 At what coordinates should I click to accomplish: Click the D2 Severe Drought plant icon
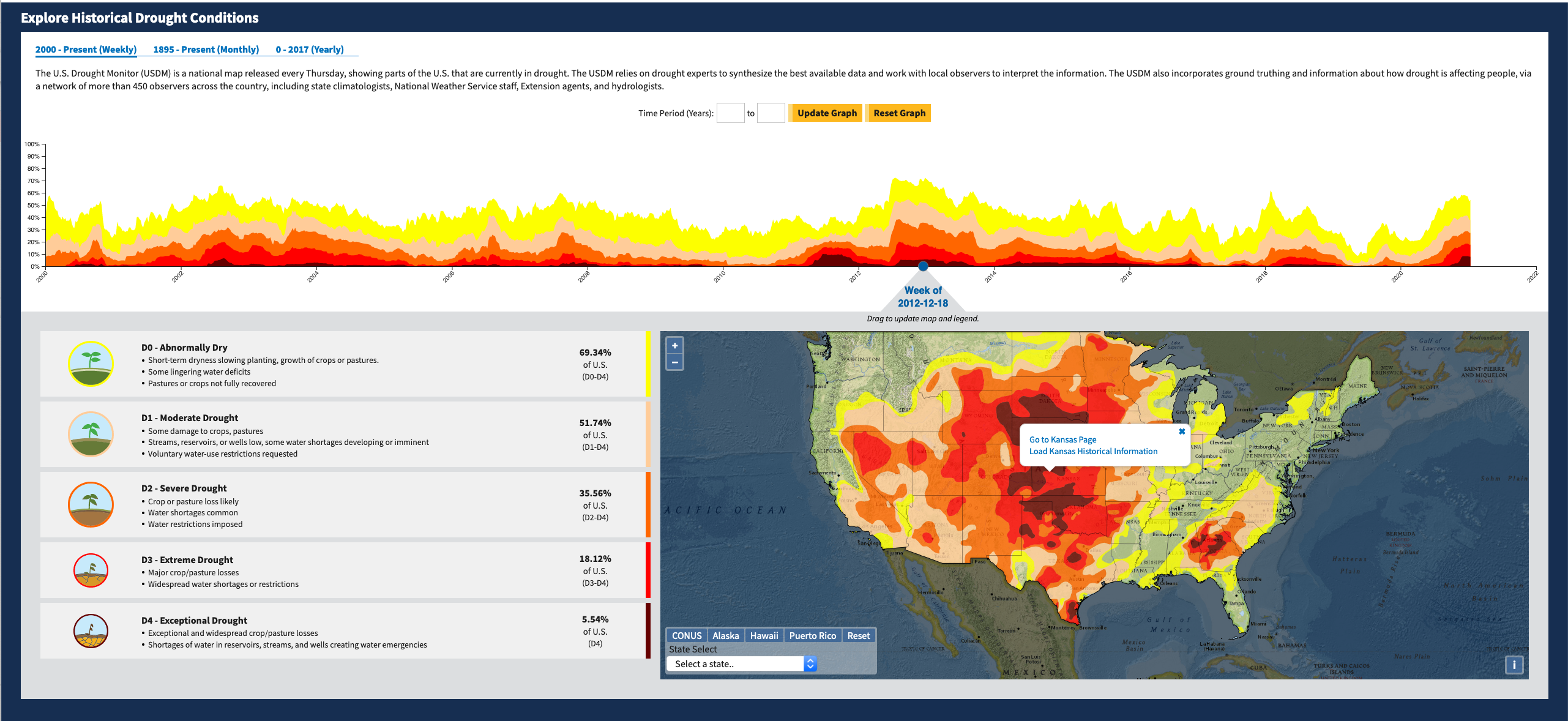tap(91, 504)
